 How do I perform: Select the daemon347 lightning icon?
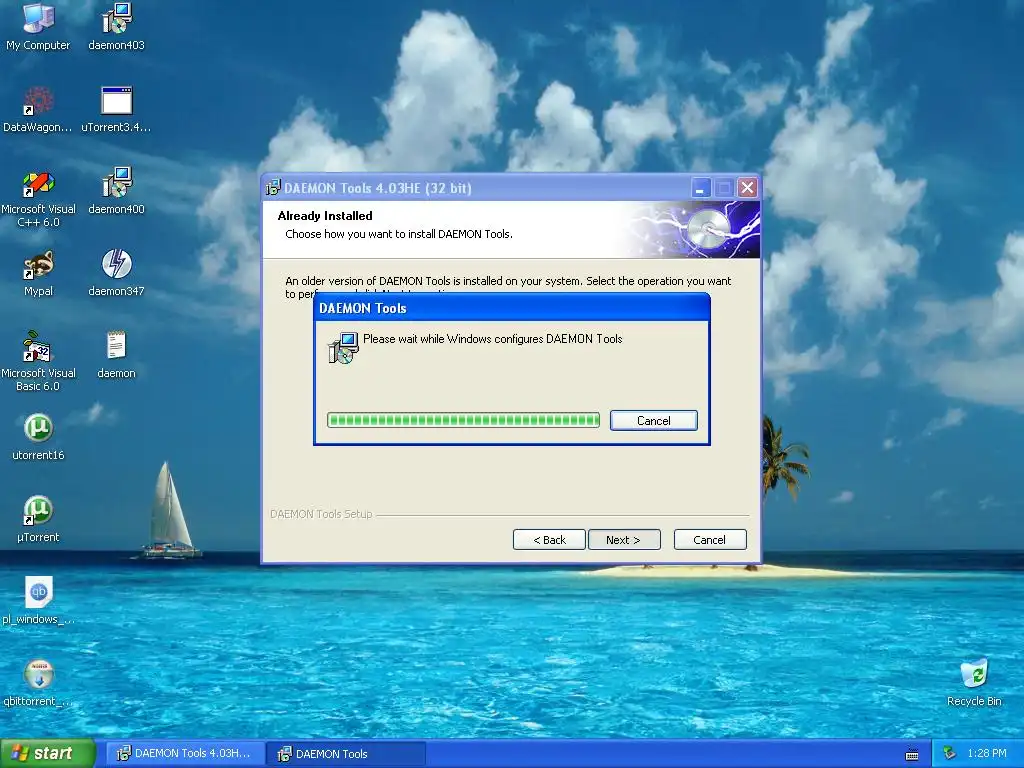tap(116, 273)
